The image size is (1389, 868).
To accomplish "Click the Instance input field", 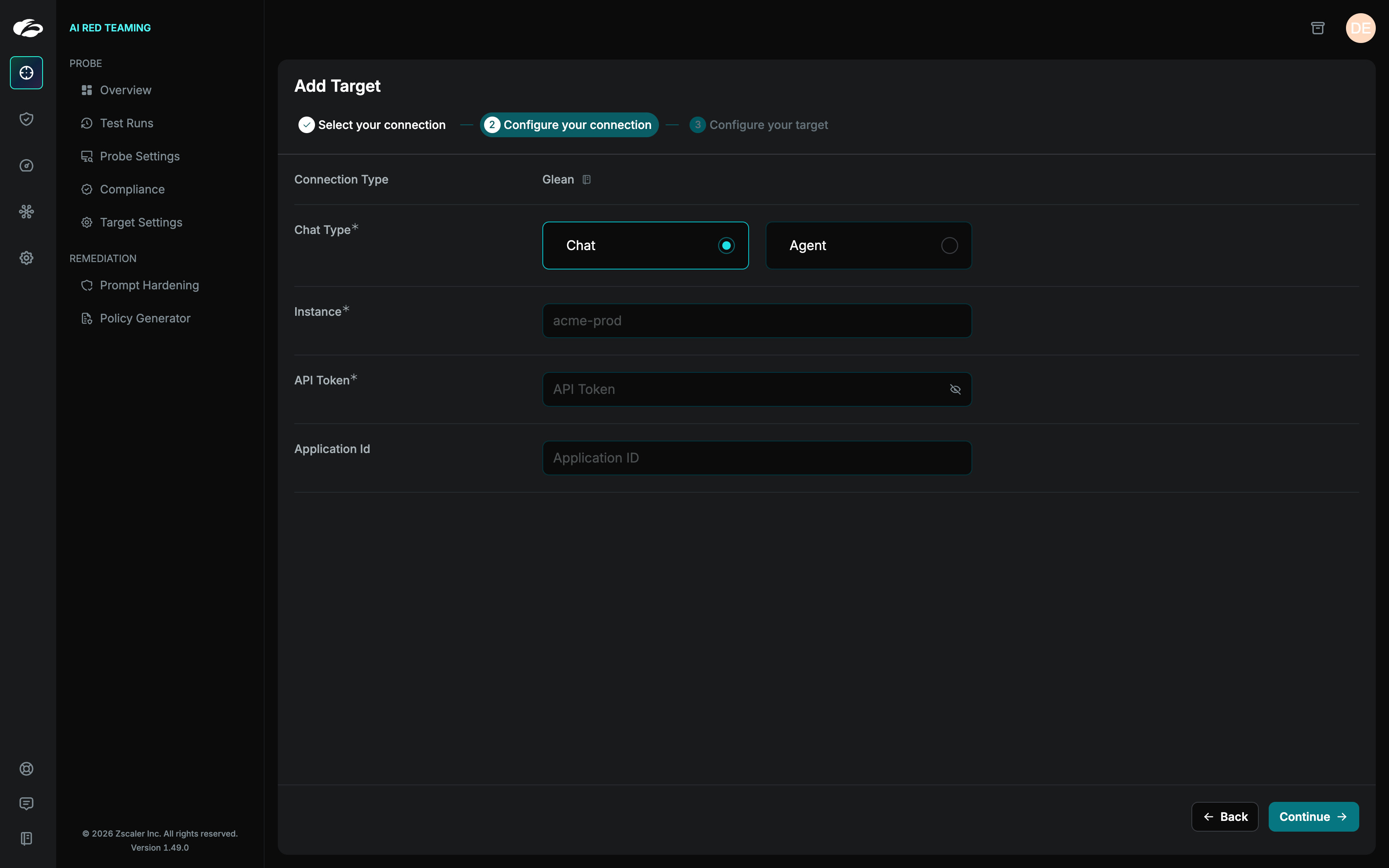I will point(757,321).
